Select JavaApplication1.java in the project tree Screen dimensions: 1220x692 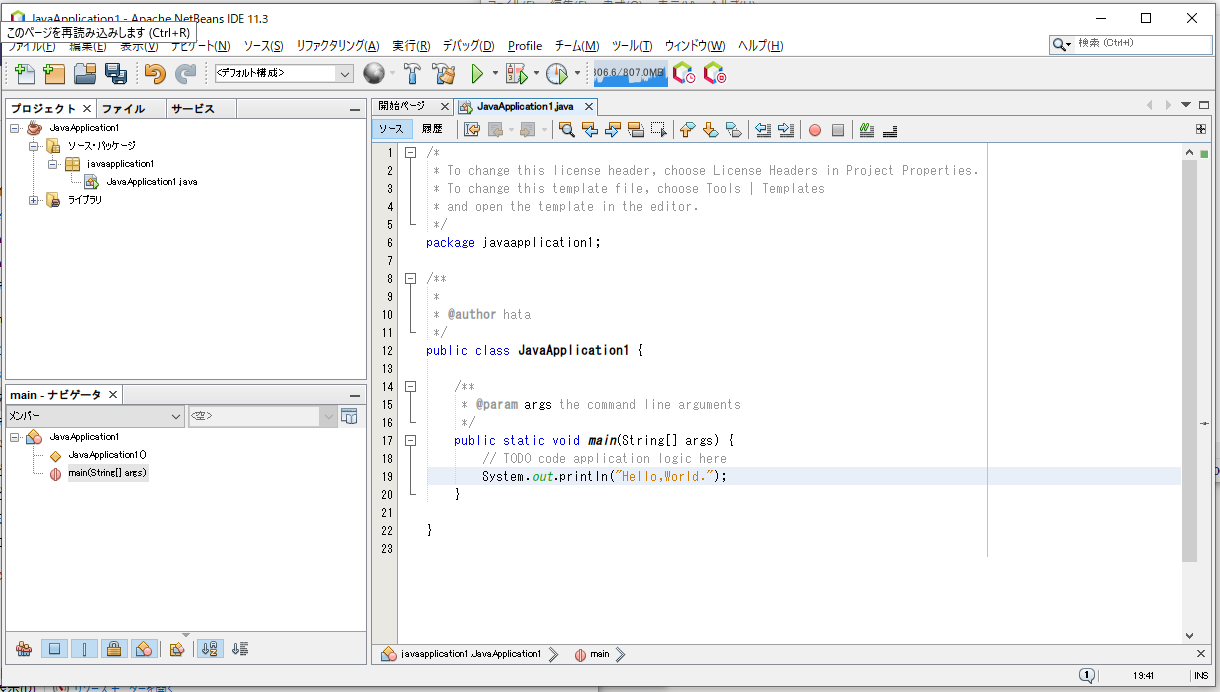pyautogui.click(x=151, y=182)
